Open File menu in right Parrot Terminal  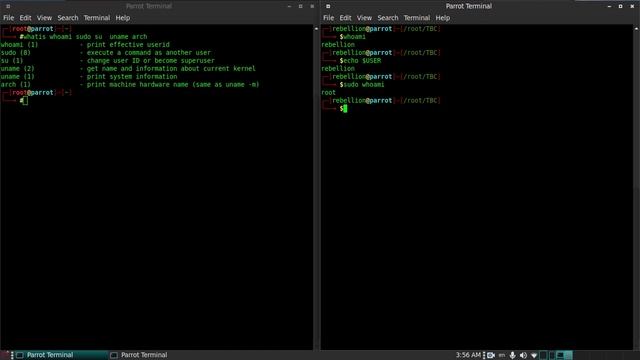(329, 18)
